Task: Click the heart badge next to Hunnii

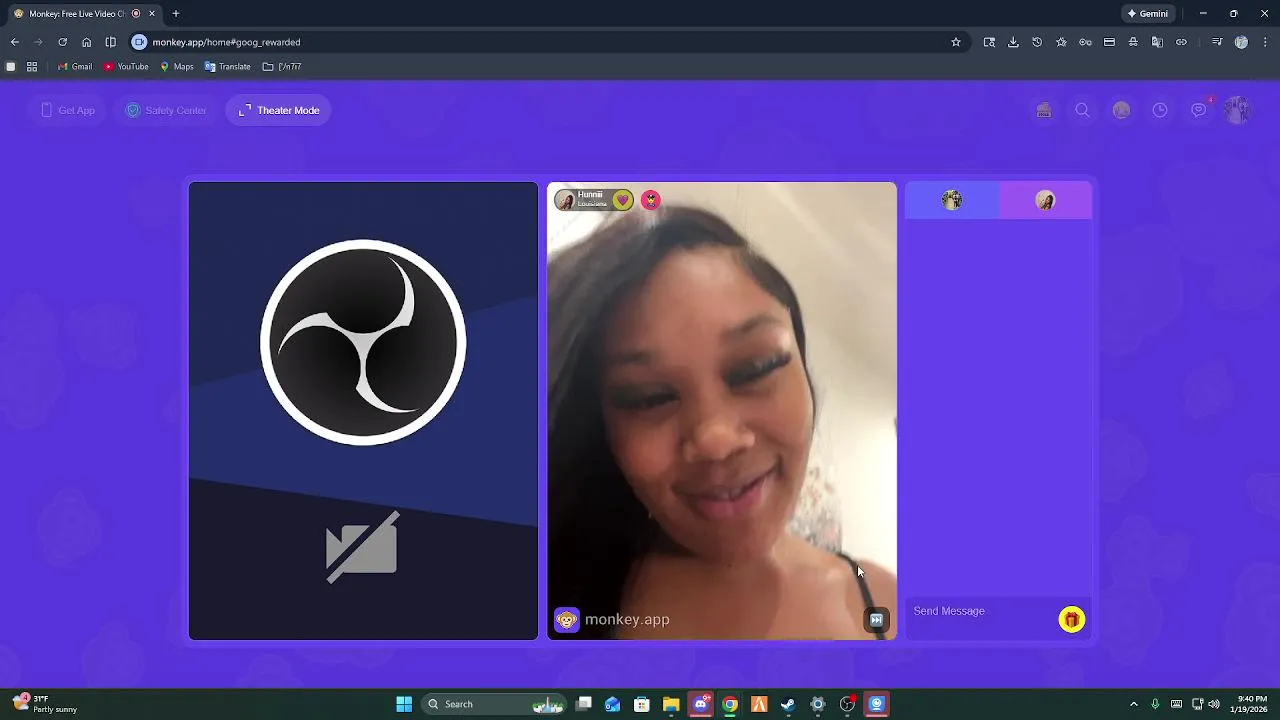Action: (x=623, y=200)
